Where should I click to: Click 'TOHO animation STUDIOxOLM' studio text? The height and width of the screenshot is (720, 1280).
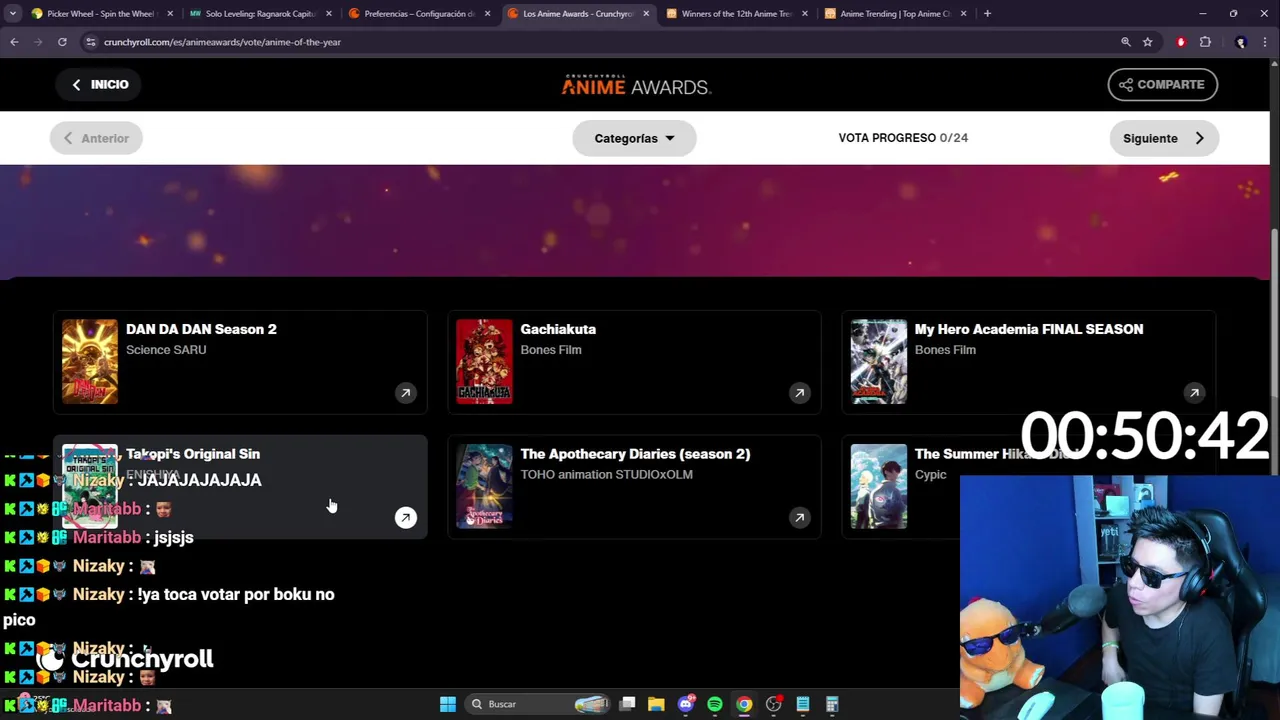(606, 475)
